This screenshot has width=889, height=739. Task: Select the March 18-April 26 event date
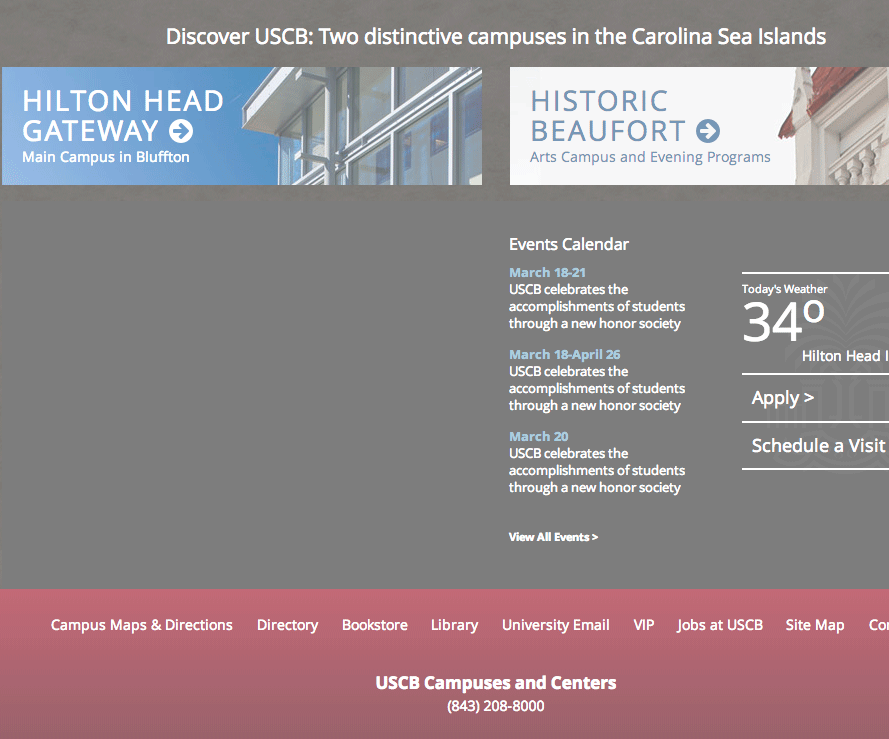click(x=565, y=354)
